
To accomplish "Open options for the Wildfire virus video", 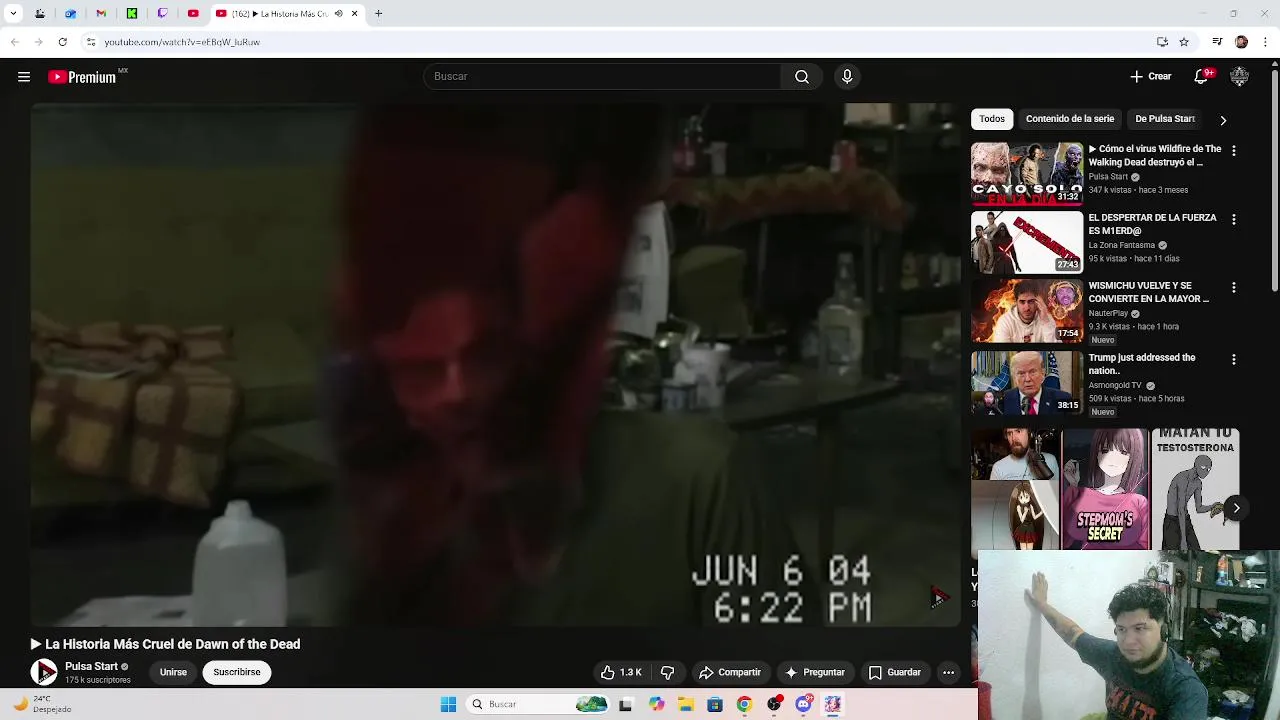I will [x=1234, y=151].
